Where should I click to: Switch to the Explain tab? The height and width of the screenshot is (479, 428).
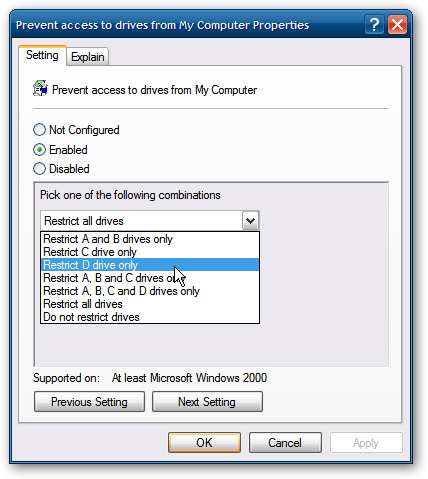(88, 57)
